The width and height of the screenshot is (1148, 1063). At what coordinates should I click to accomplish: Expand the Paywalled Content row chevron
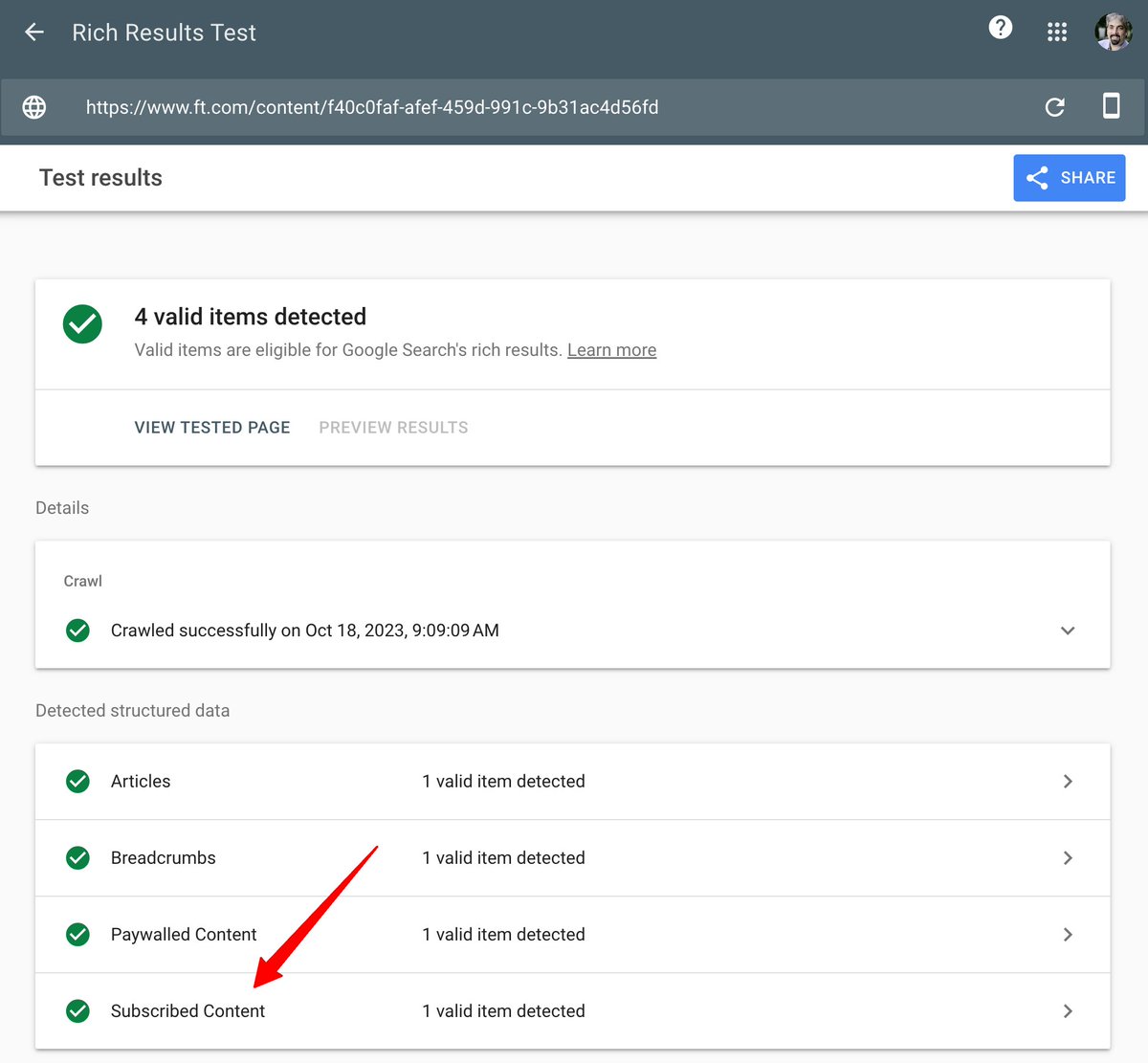tap(1068, 935)
